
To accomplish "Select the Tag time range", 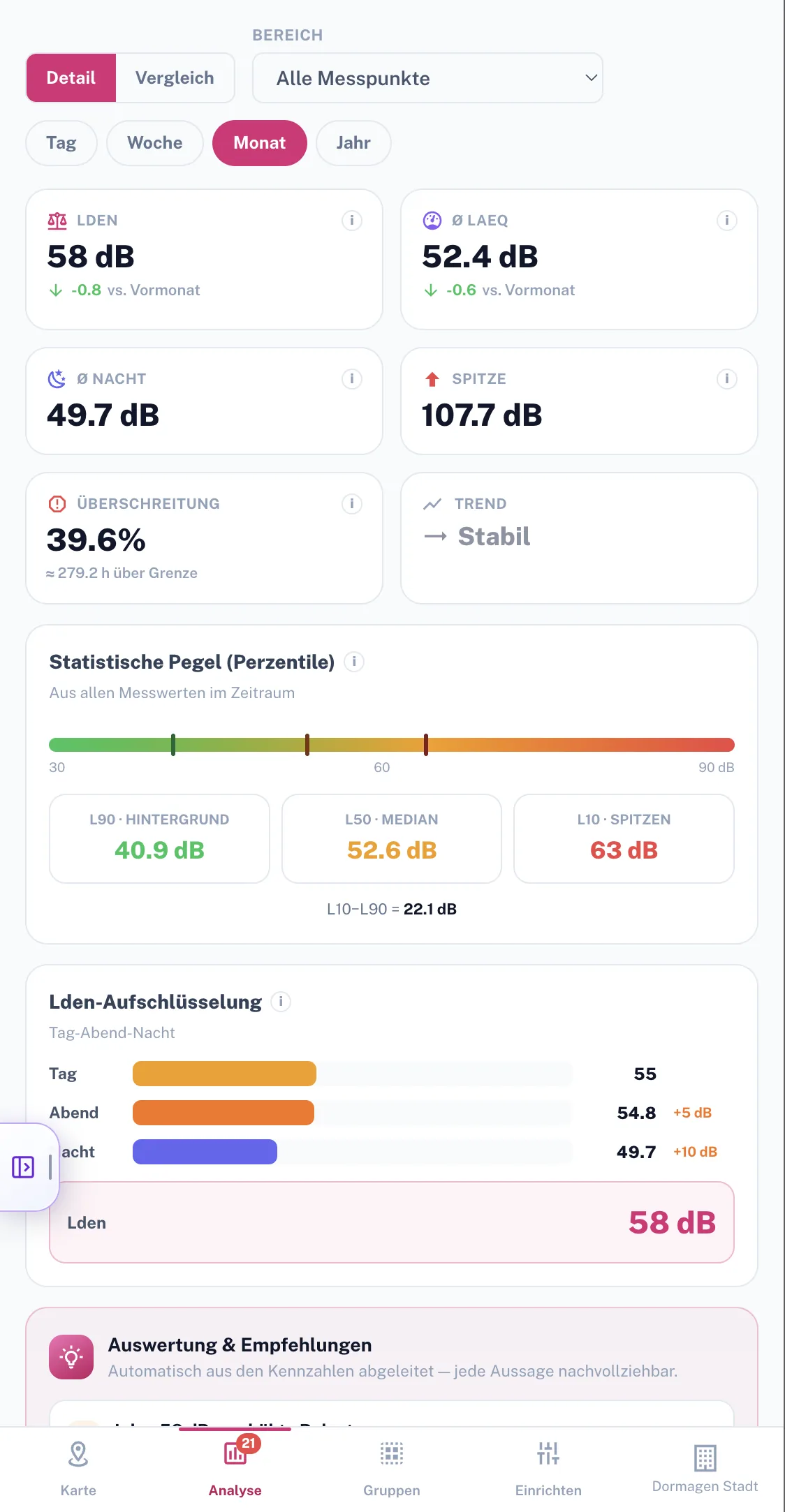I will 61,143.
